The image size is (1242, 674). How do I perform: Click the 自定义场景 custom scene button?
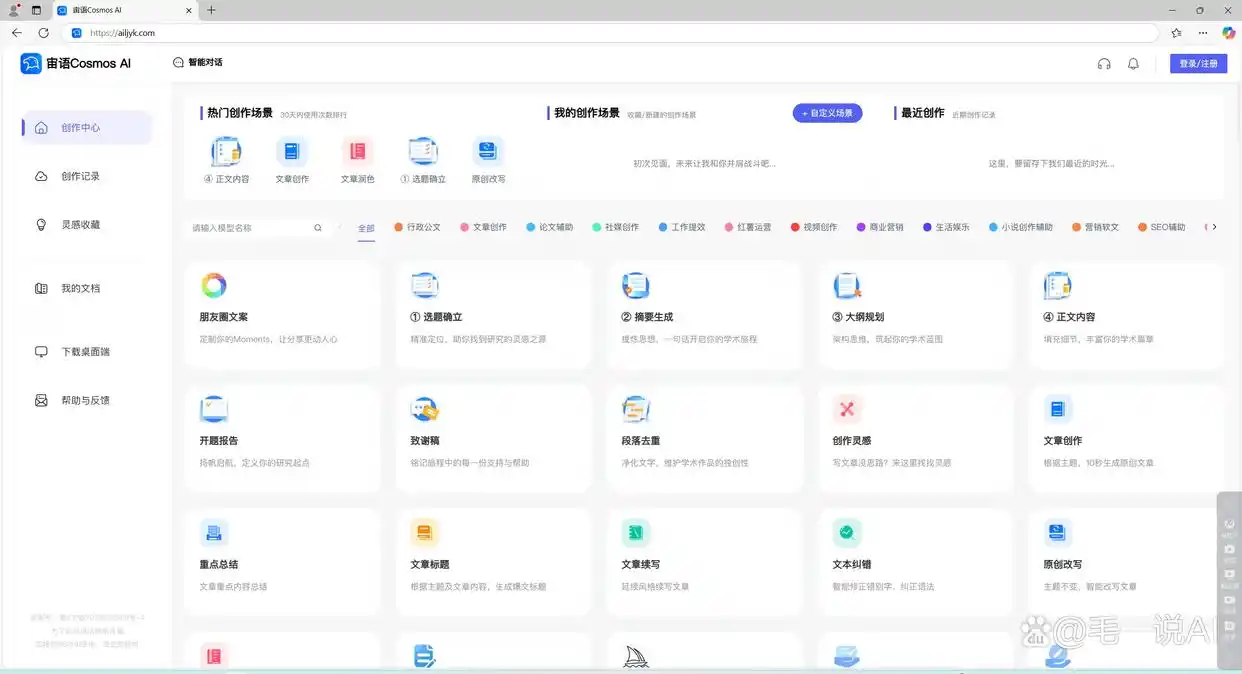(827, 113)
